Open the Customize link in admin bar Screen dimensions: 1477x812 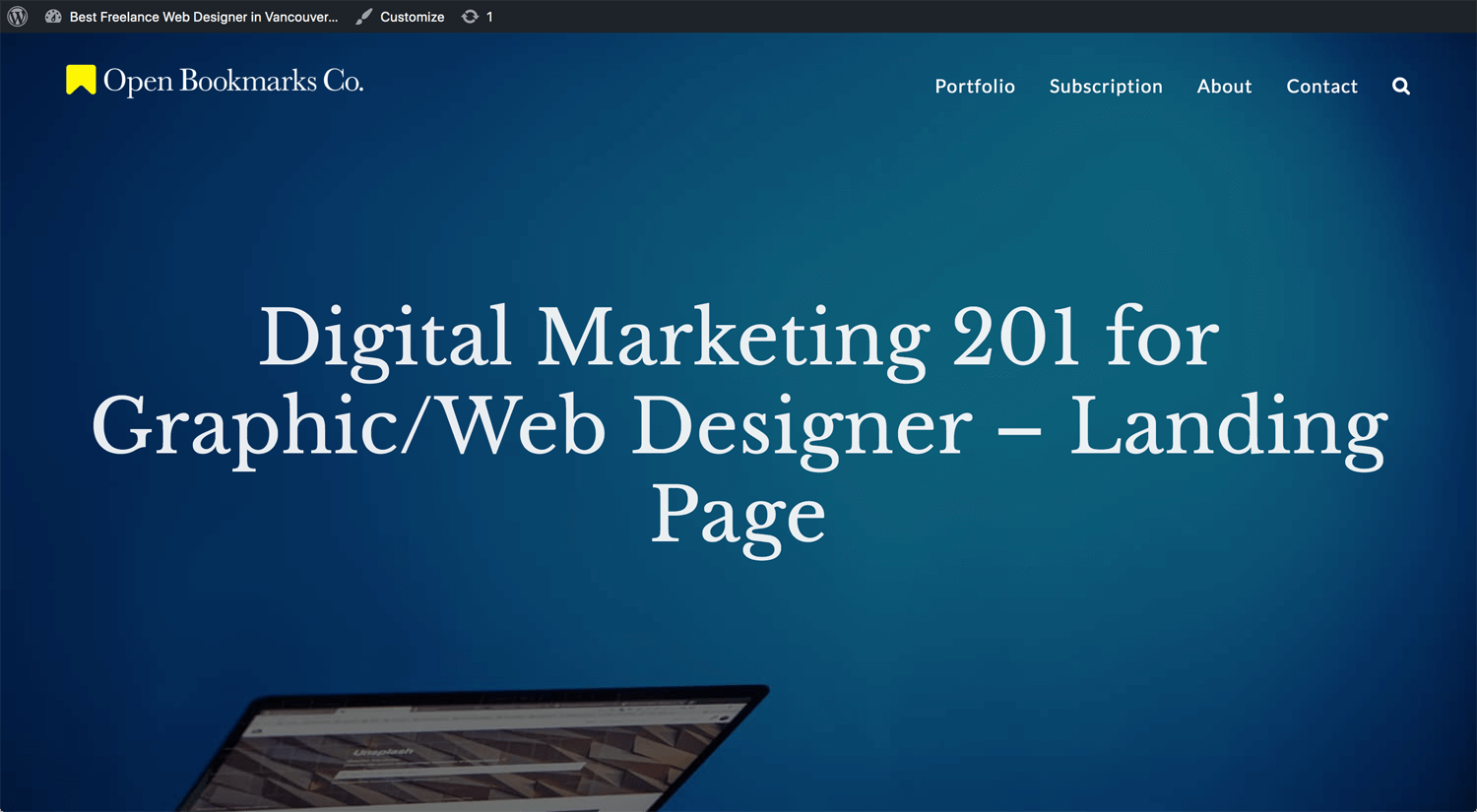point(412,17)
